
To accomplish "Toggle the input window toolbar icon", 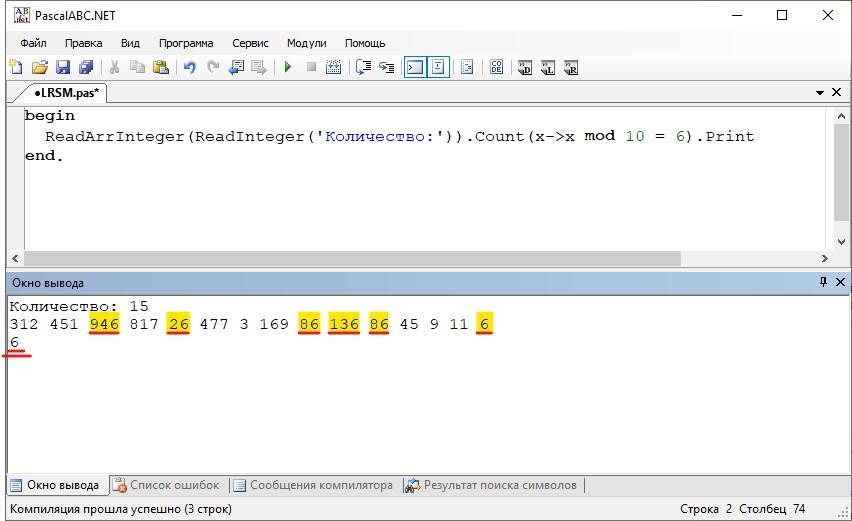I will [x=438, y=67].
